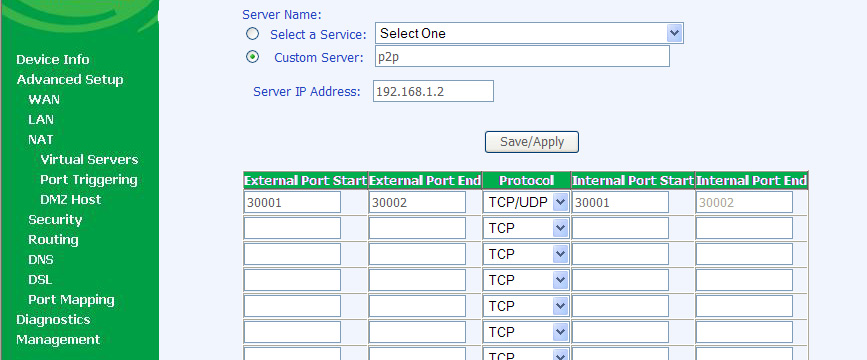Open Device Info in the sidebar
This screenshot has height=360, width=867.
point(53,60)
